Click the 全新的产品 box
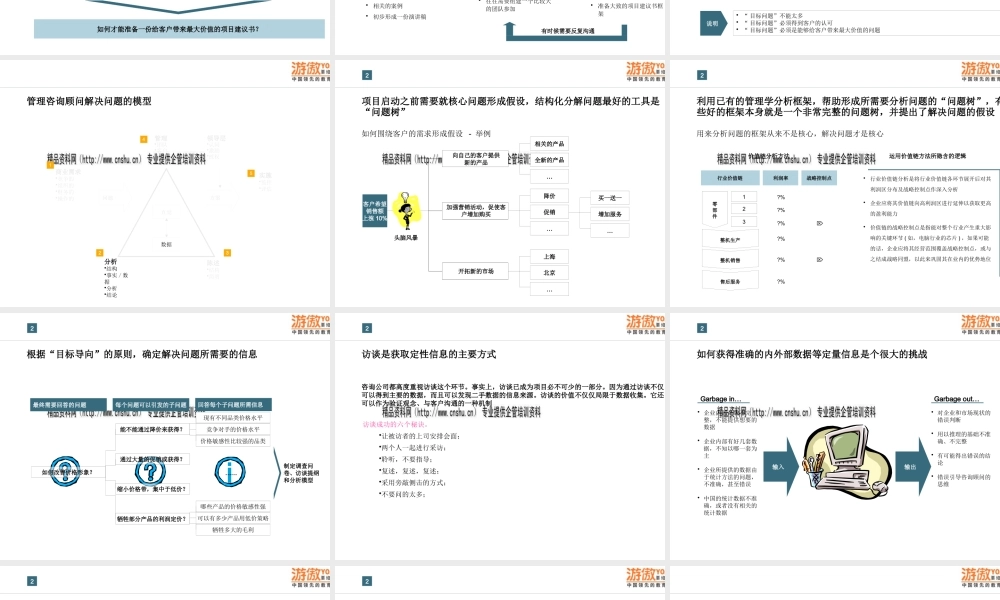This screenshot has height=600, width=1000. (549, 160)
